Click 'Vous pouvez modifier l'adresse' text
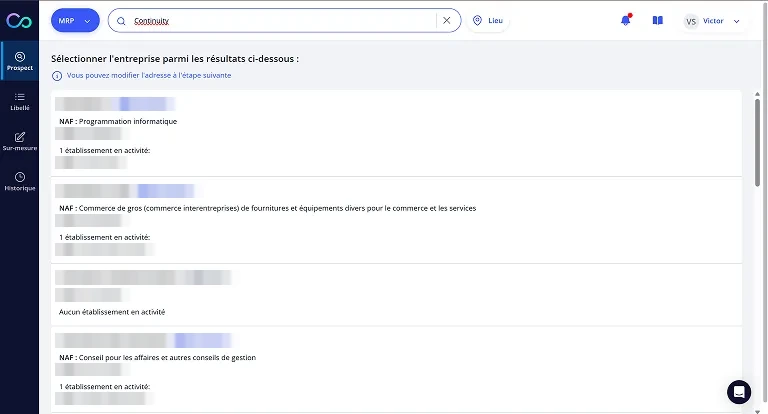The height and width of the screenshot is (414, 768). pos(149,75)
